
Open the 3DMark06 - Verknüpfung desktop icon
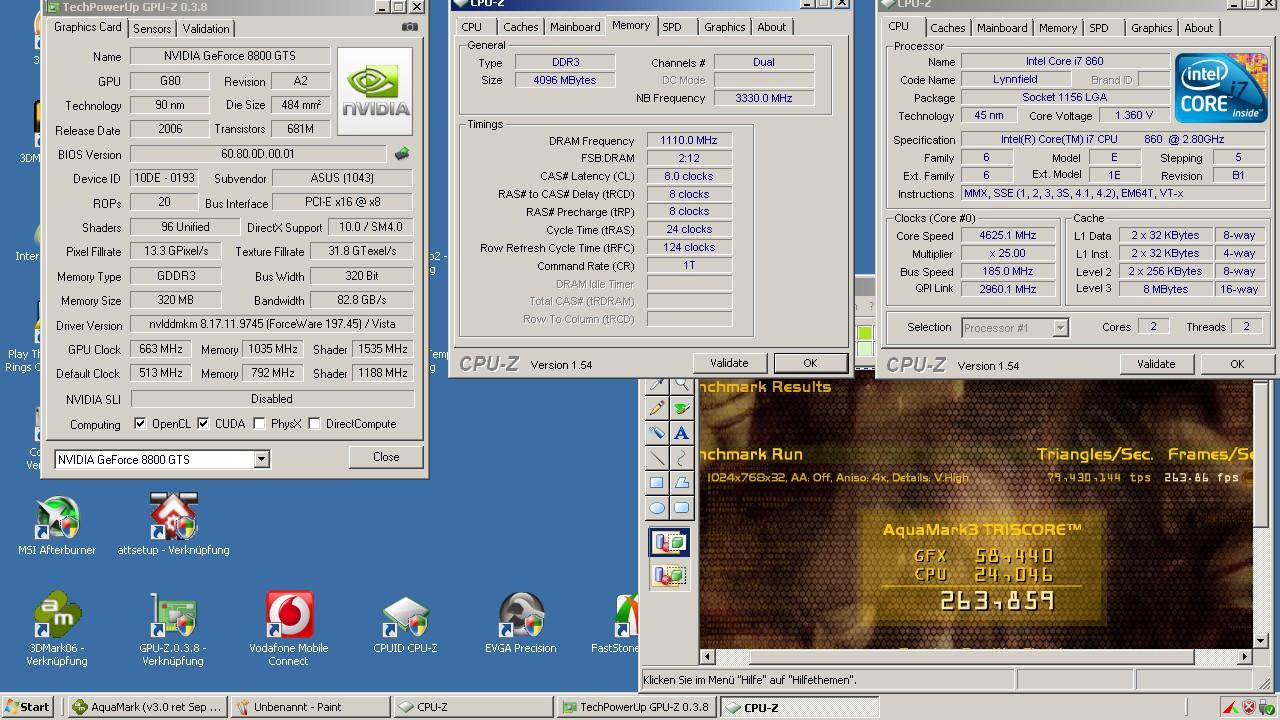coord(57,630)
